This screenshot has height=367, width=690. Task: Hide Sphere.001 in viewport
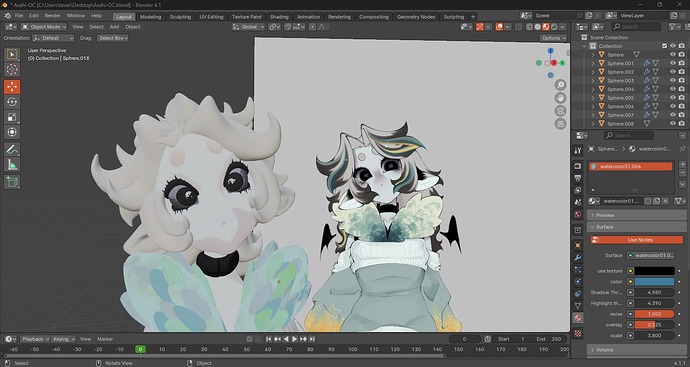pos(672,63)
